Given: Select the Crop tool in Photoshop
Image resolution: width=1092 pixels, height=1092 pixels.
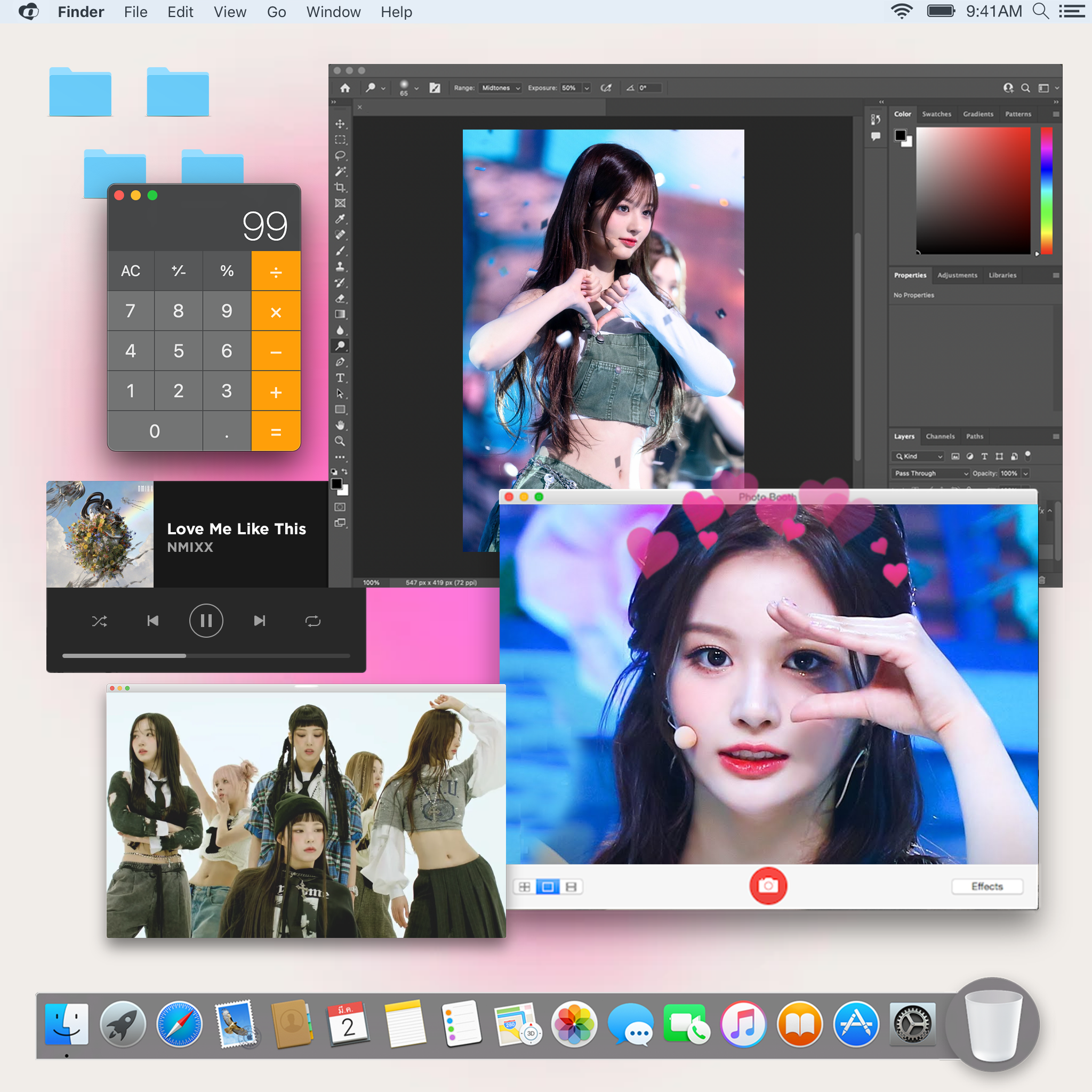Looking at the screenshot, I should point(340,187).
